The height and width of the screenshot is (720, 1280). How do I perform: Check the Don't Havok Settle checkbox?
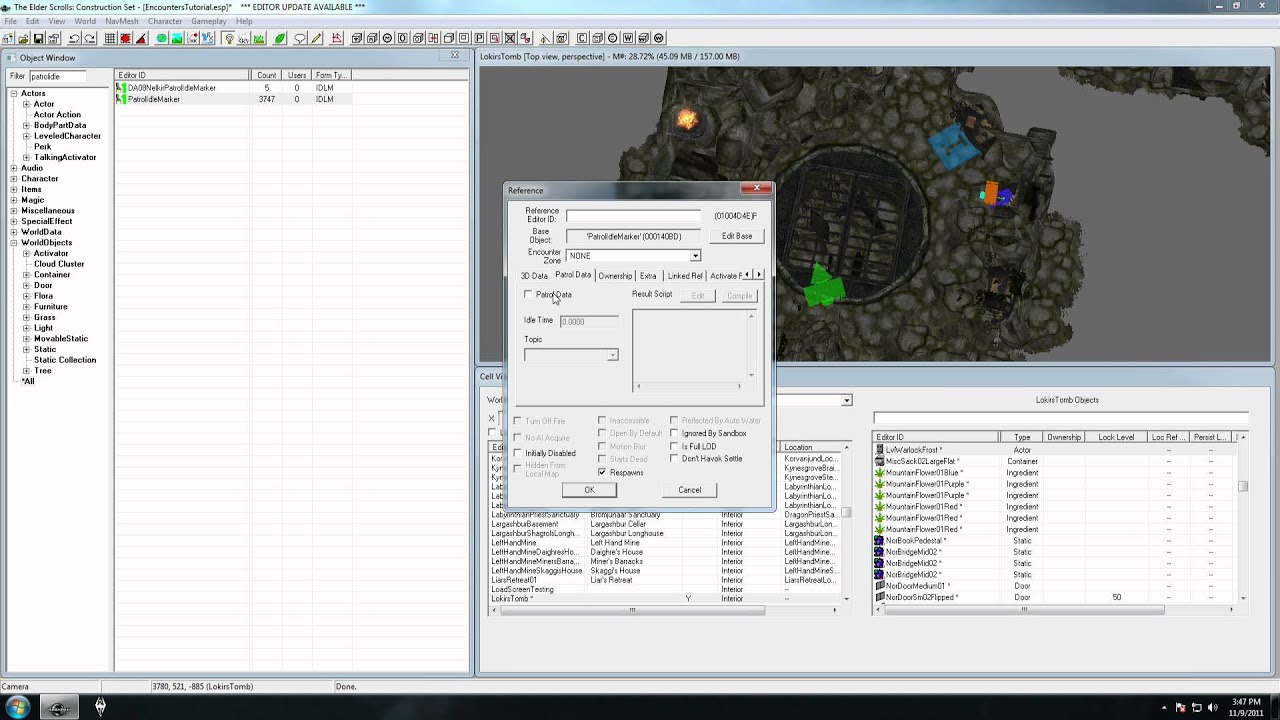click(x=674, y=459)
